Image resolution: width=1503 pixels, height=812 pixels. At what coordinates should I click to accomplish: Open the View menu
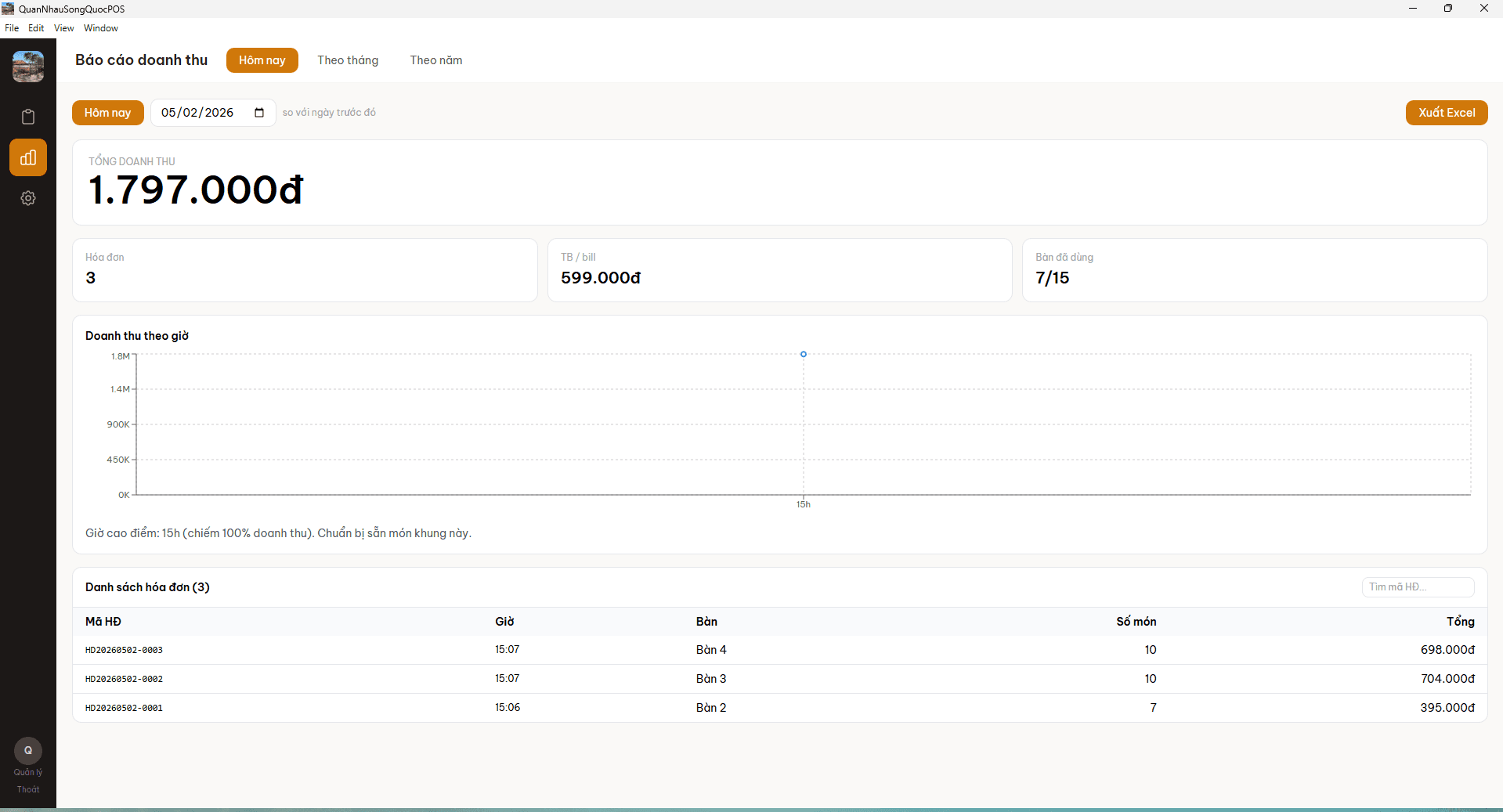tap(64, 28)
